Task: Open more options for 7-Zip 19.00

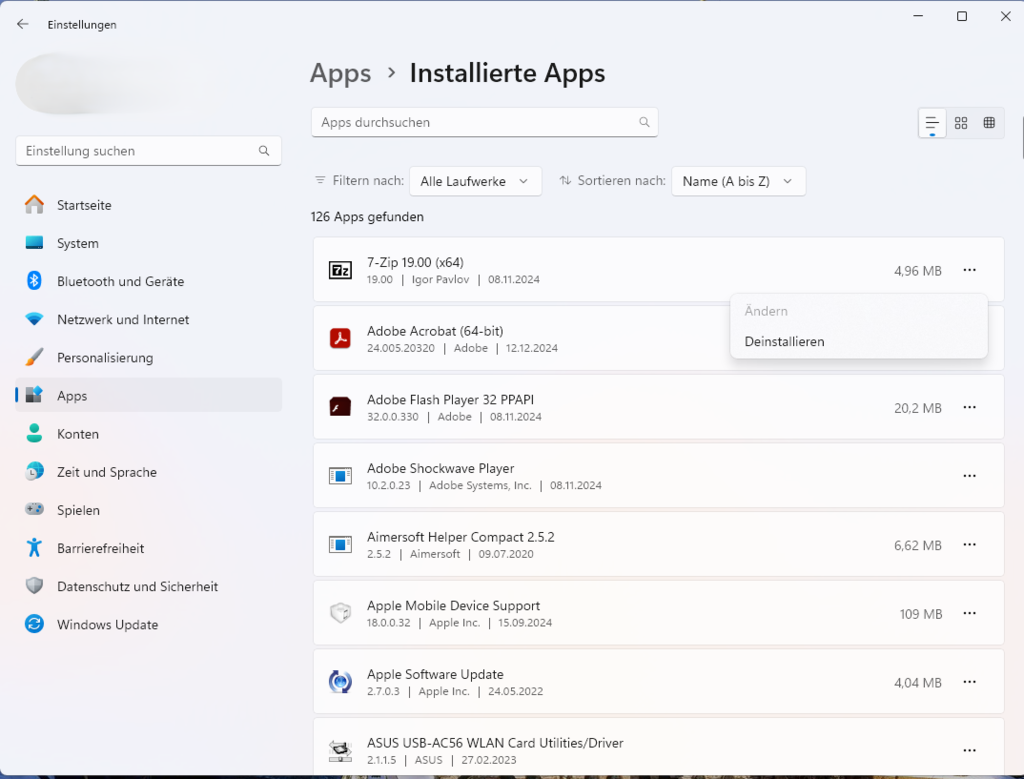Action: 970,270
